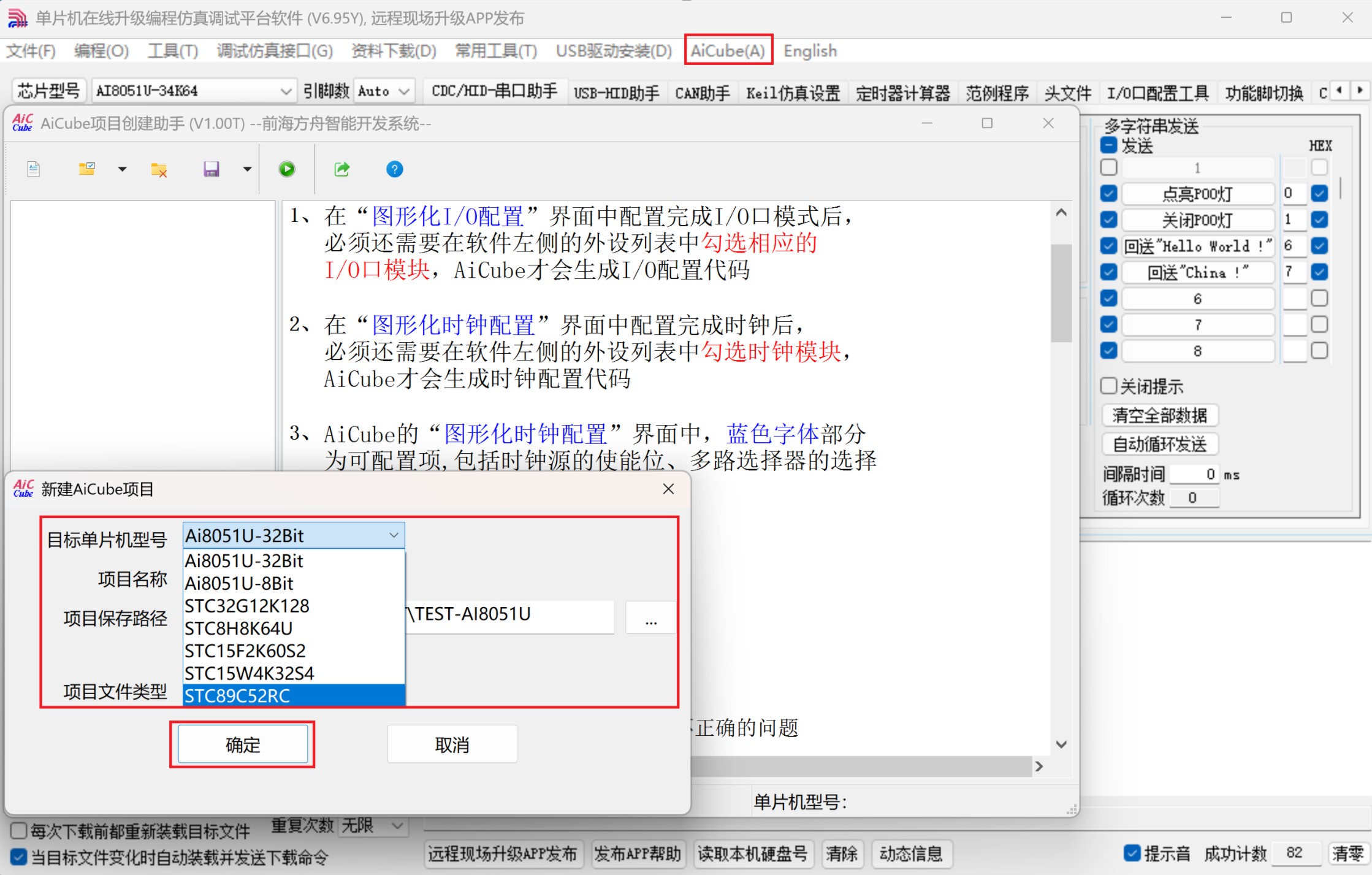Collapse the 目标单片机型号 combo box
This screenshot has height=875, width=1372.
click(x=394, y=536)
